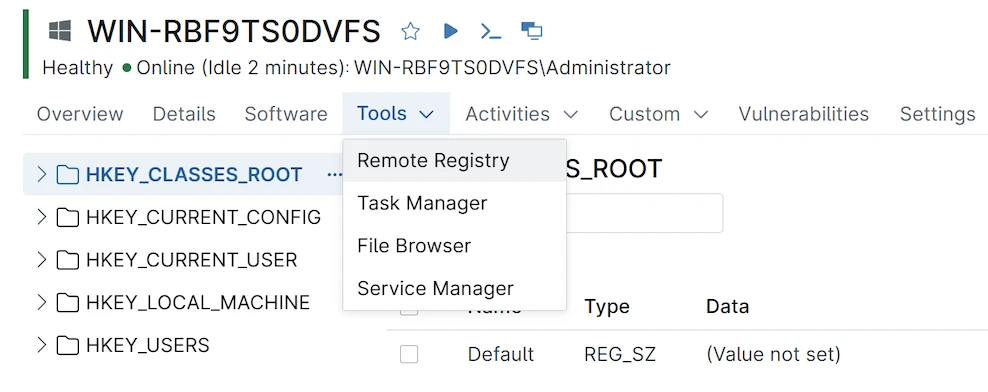Viewport: 988px width, 392px height.
Task: Open the command line terminal icon
Action: point(491,31)
